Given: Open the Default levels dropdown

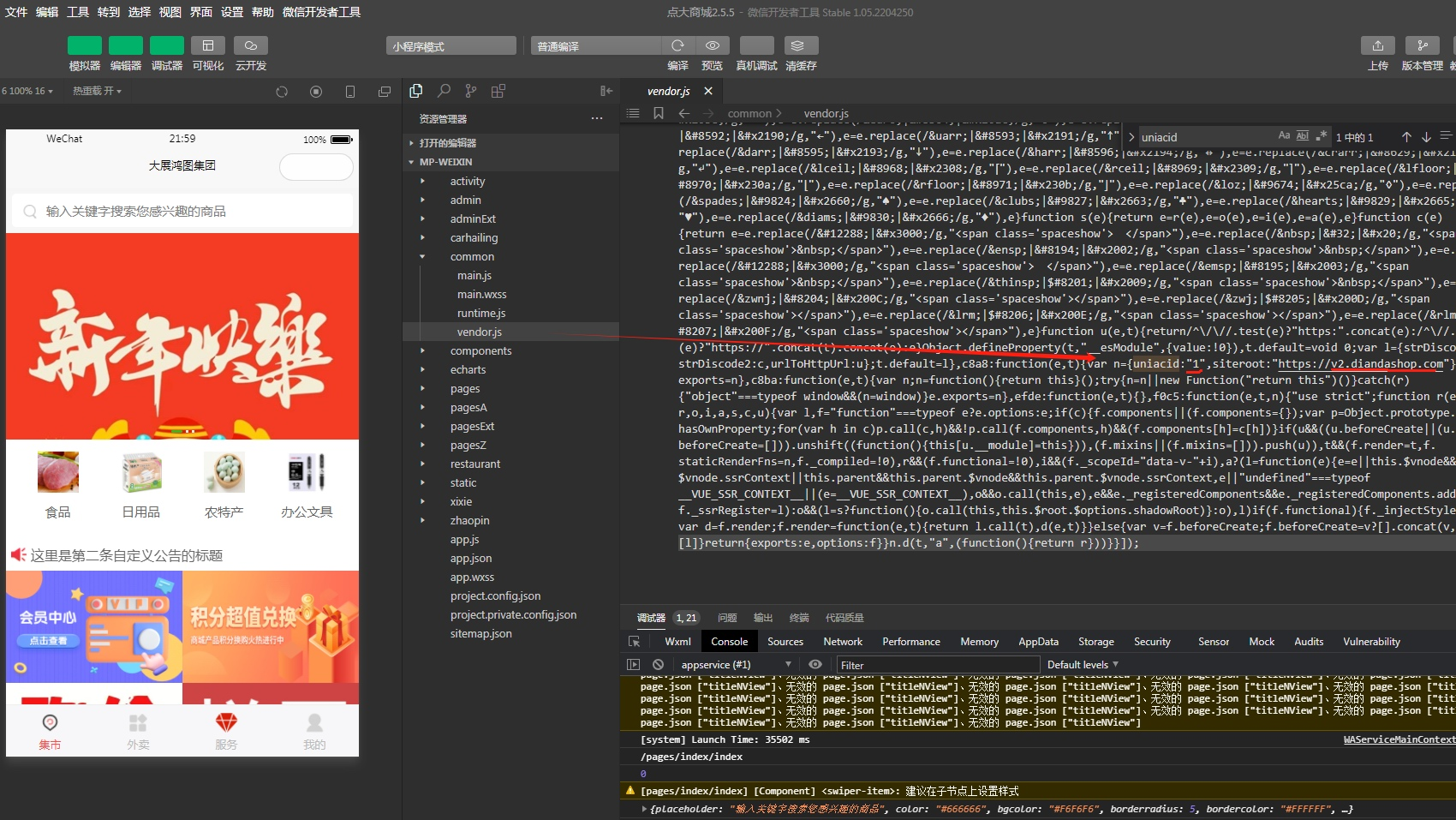Looking at the screenshot, I should [x=1083, y=665].
